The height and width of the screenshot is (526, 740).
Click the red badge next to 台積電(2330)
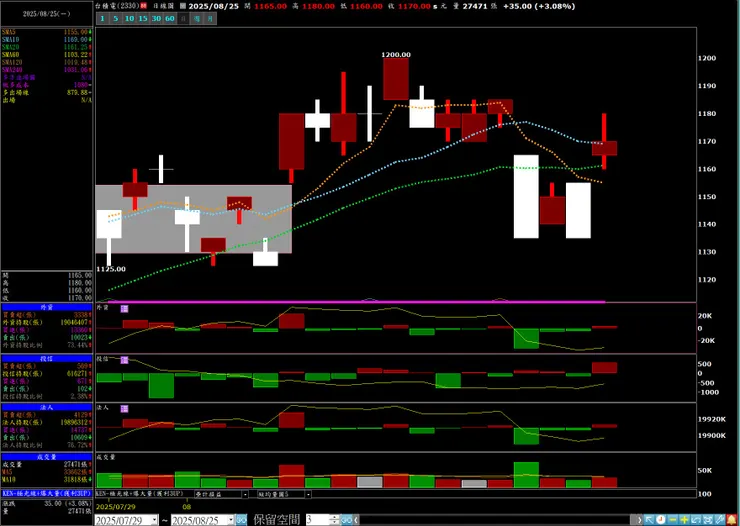143,6
